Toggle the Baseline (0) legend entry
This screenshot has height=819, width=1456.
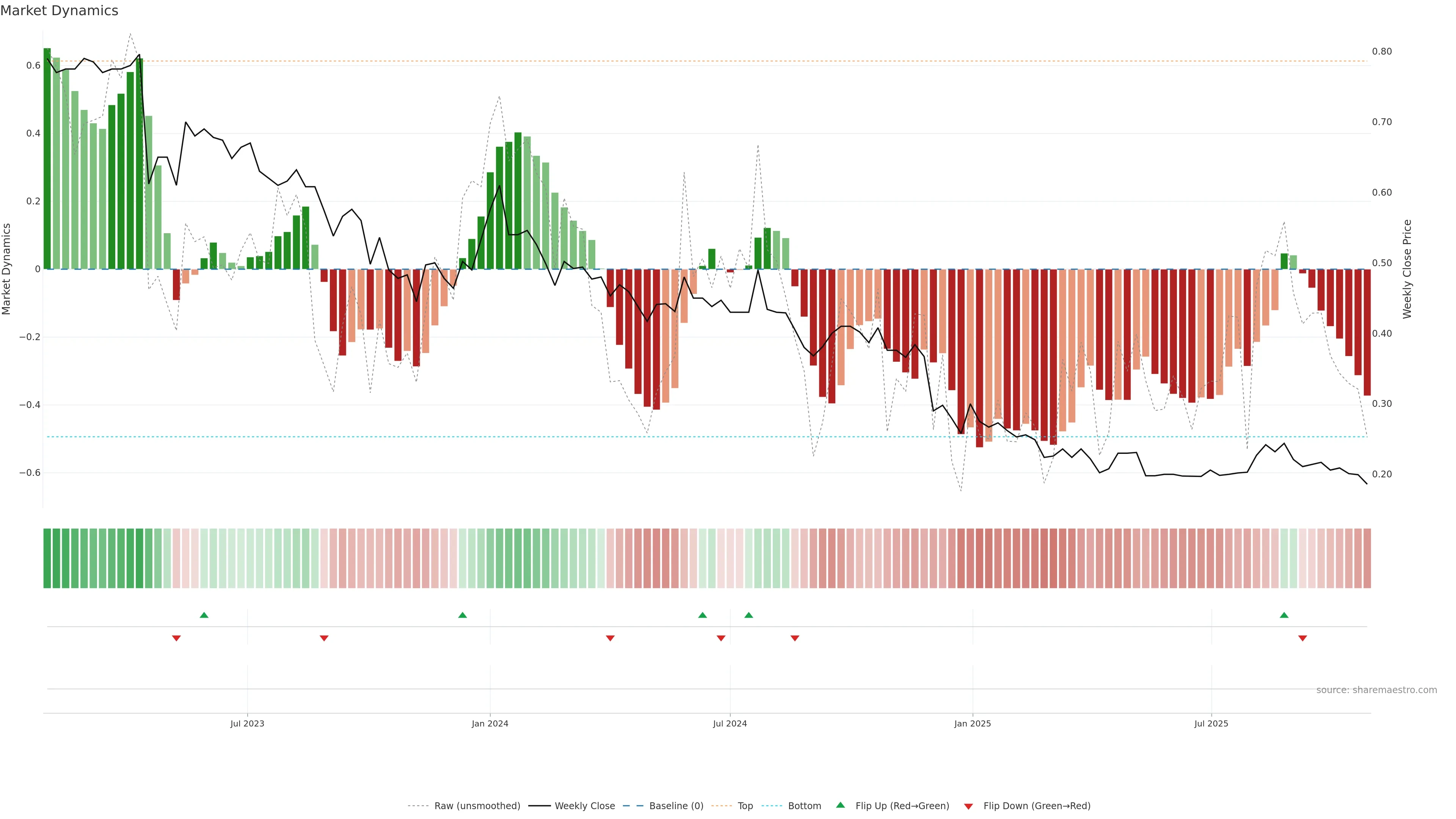coord(675,806)
